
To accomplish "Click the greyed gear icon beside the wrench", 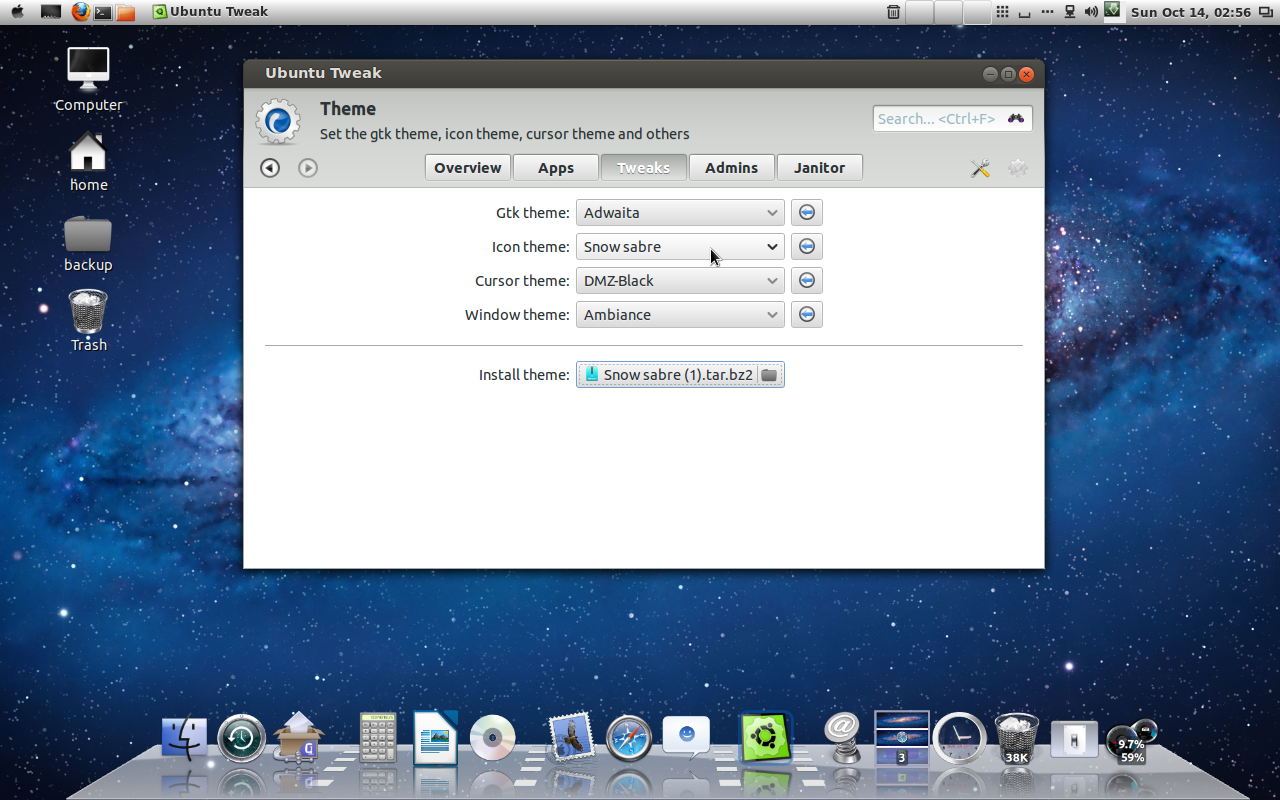I will [x=1017, y=168].
